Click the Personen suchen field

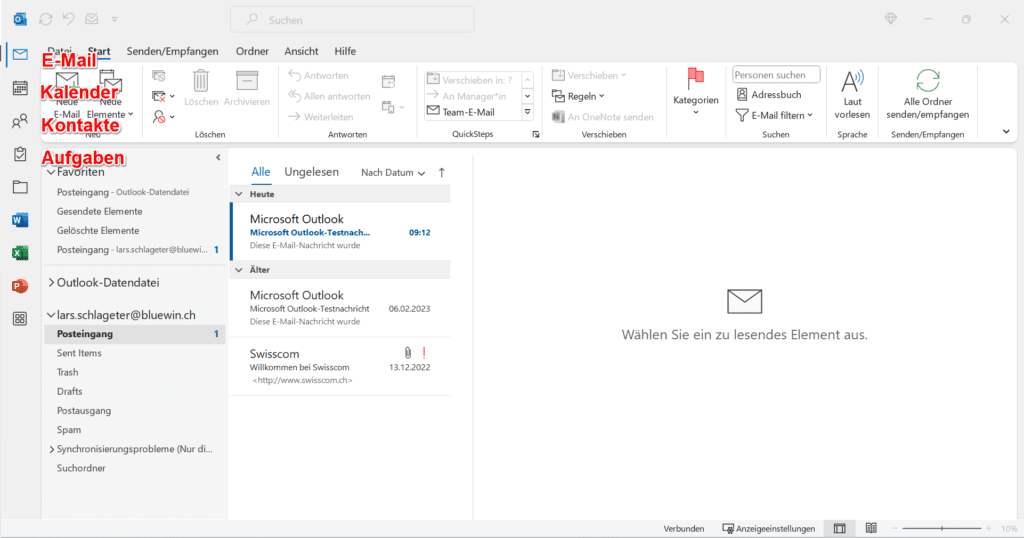pyautogui.click(x=776, y=75)
